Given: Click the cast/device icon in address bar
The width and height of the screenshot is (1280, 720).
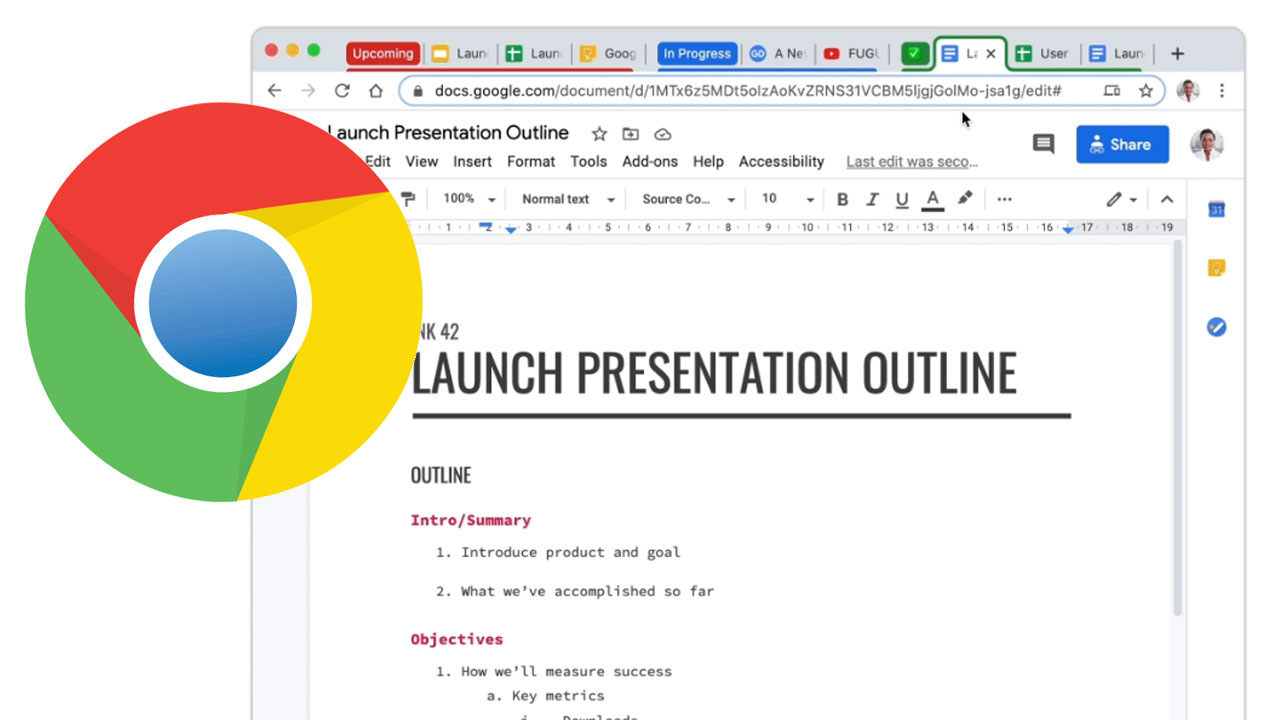Looking at the screenshot, I should (x=1112, y=90).
